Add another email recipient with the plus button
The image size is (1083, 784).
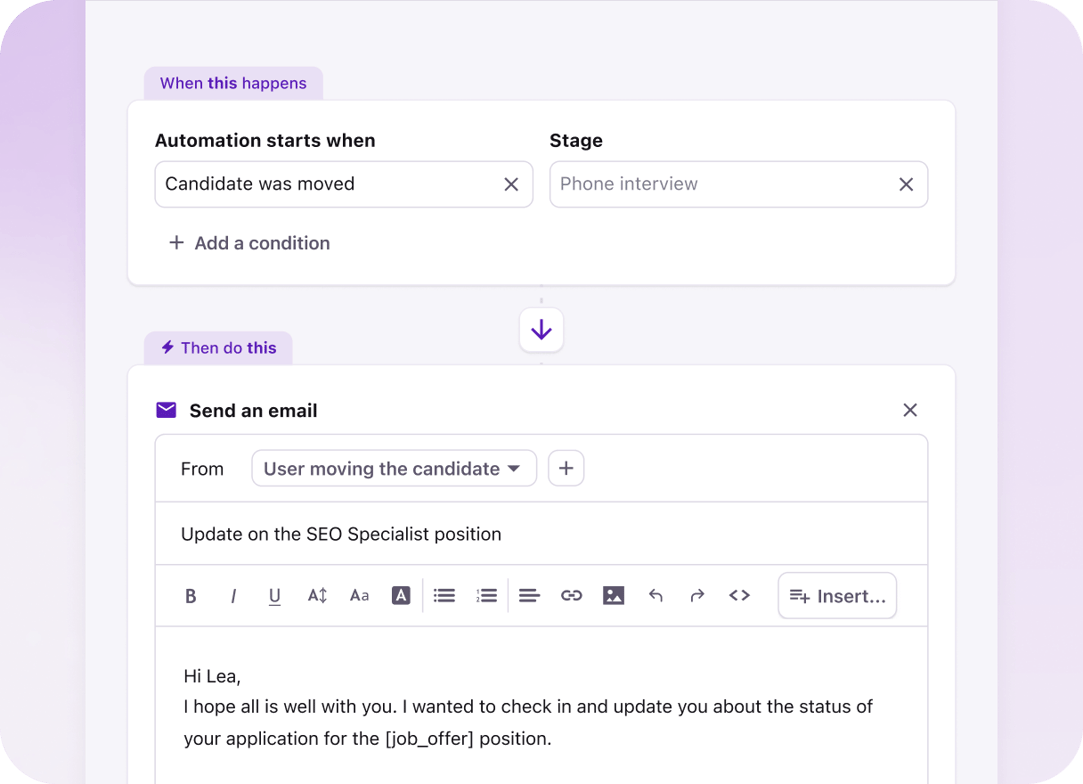pos(566,468)
